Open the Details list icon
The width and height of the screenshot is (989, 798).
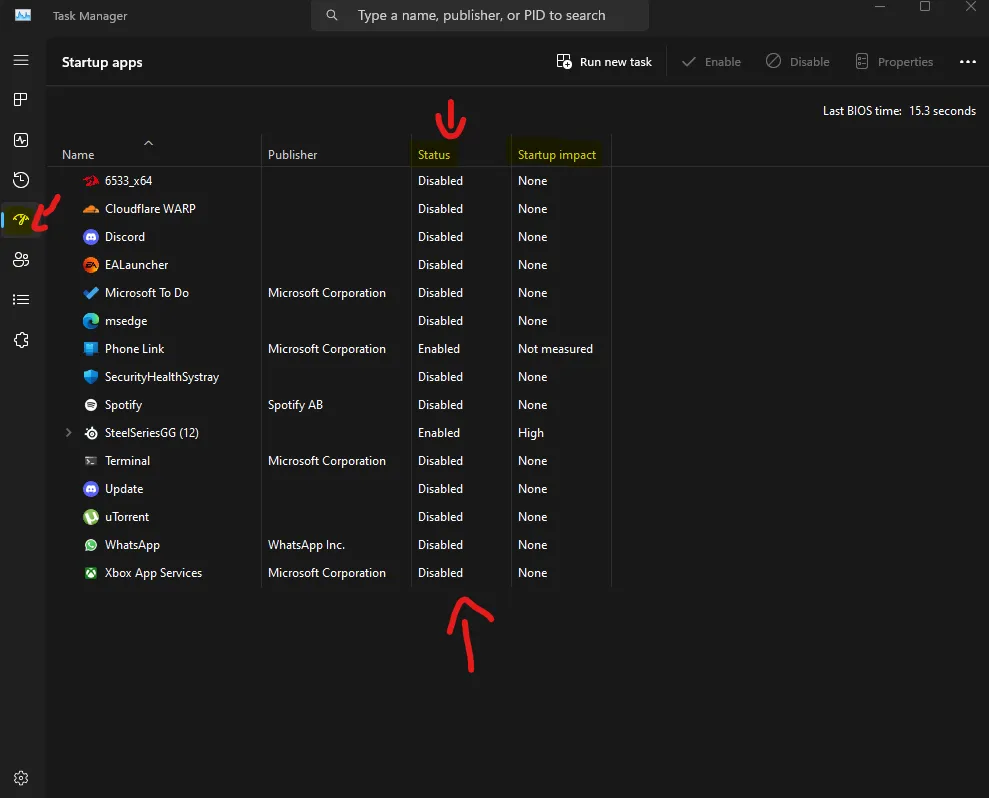pos(21,300)
